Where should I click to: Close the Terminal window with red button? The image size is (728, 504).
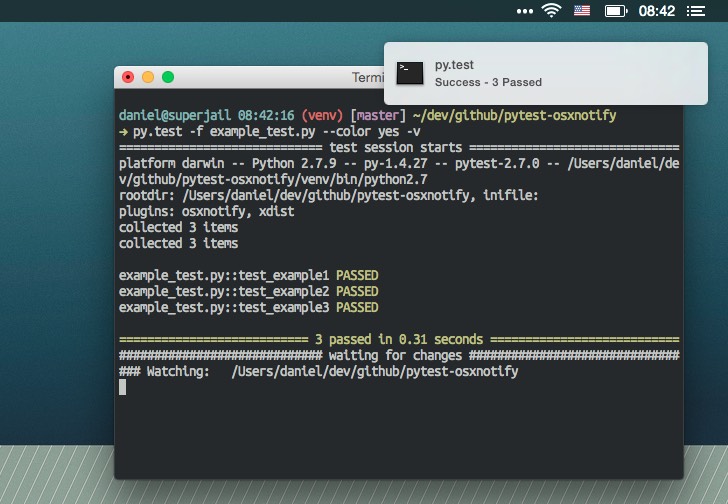[x=128, y=77]
